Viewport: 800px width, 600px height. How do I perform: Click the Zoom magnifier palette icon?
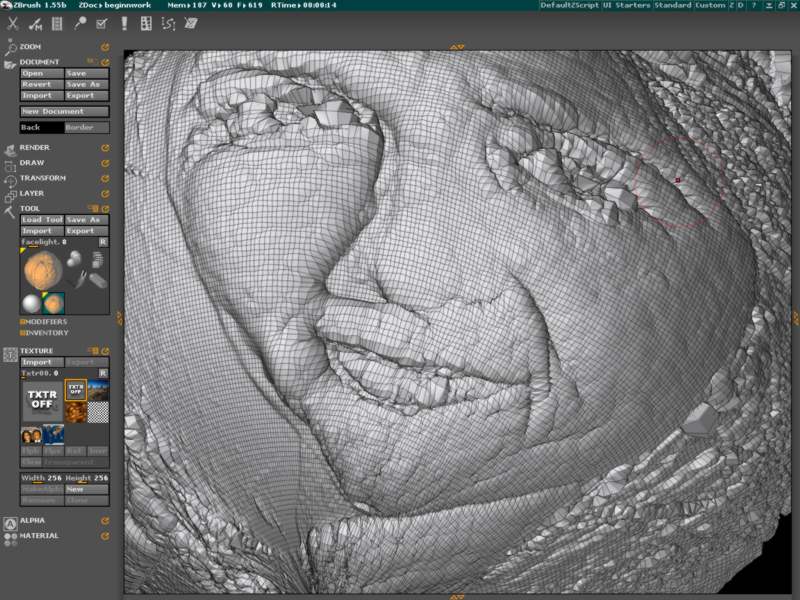click(11, 46)
